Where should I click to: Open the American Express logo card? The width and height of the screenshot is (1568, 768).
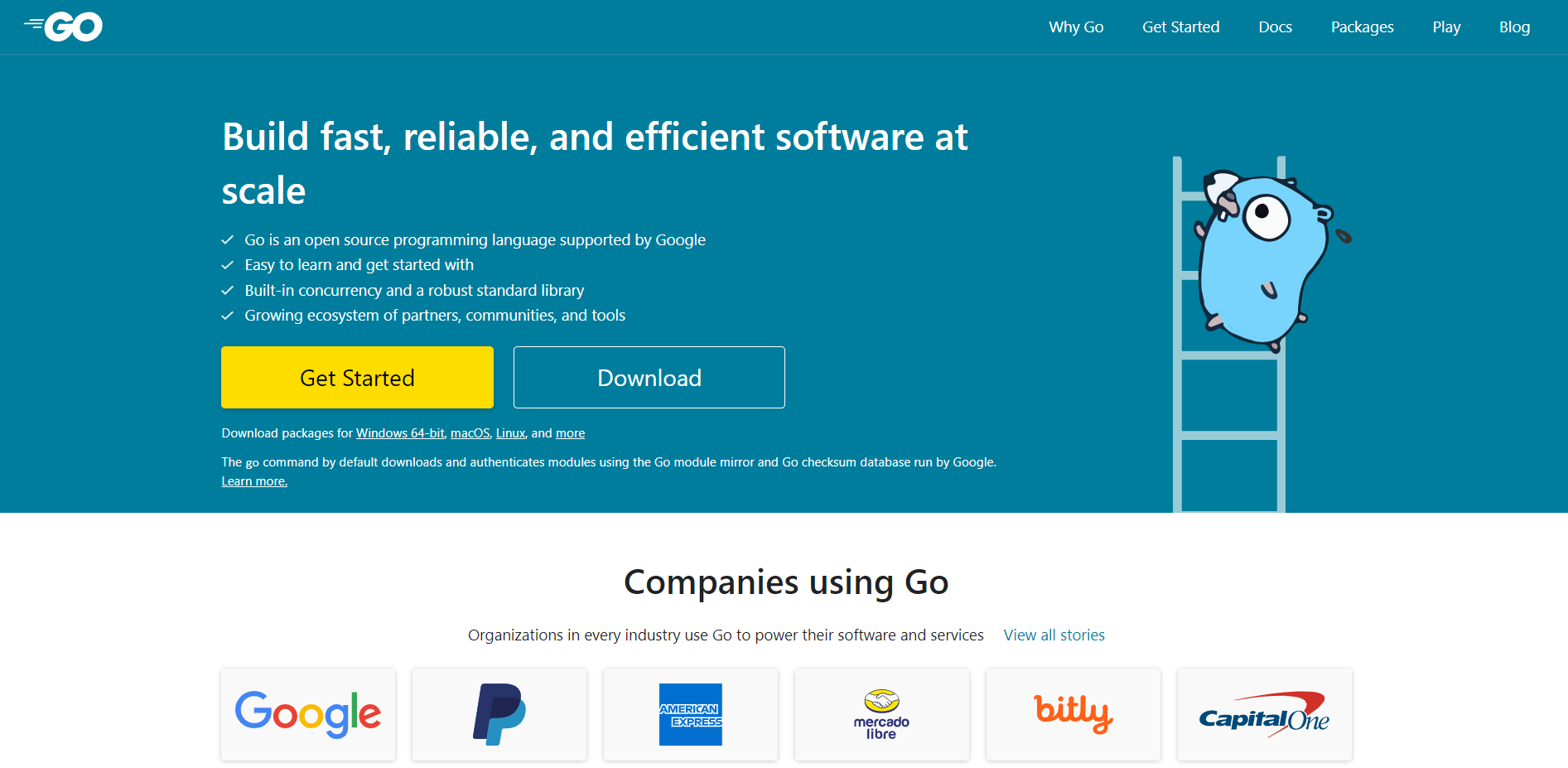[691, 714]
